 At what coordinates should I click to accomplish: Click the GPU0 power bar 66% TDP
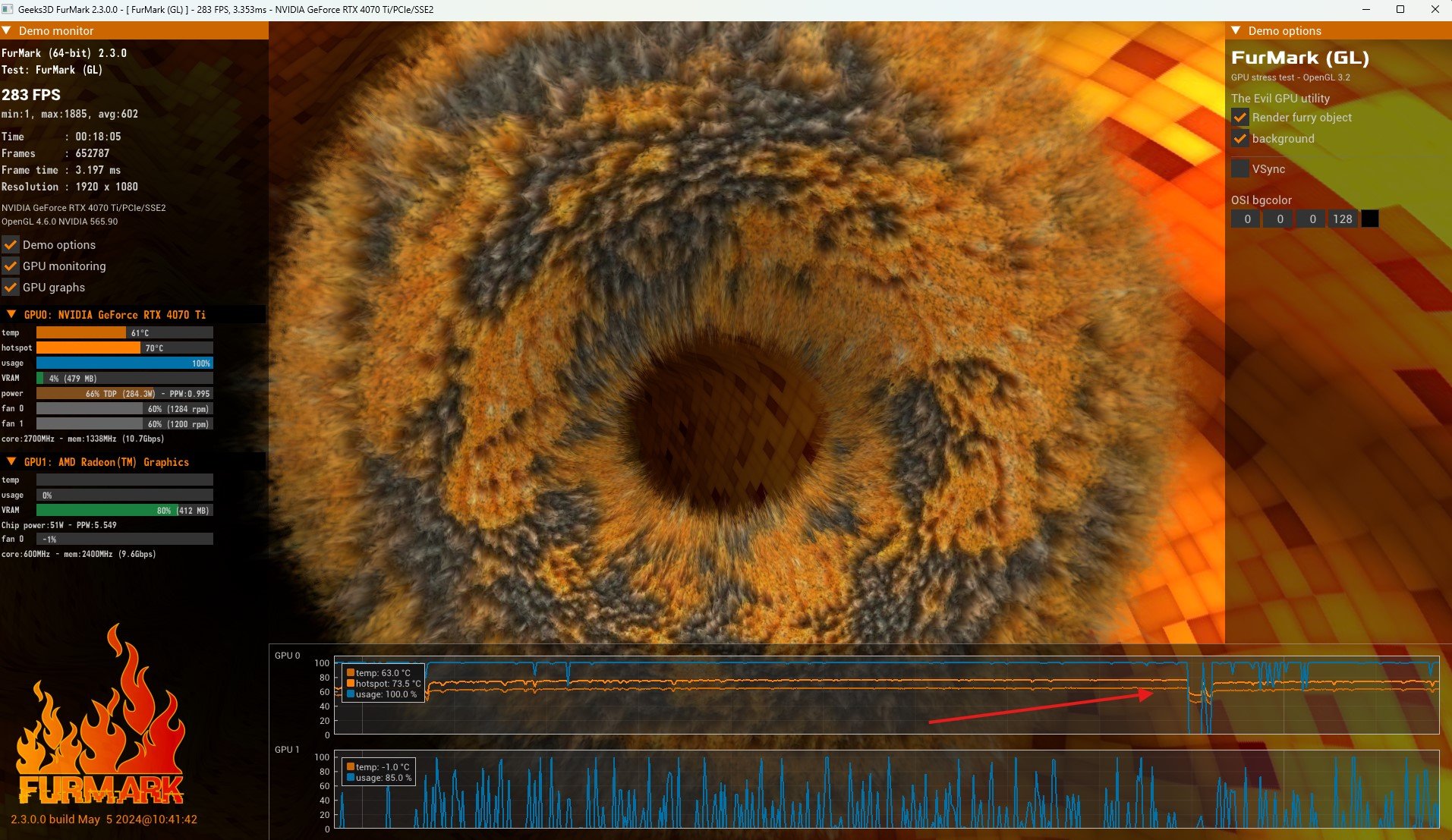coord(124,394)
